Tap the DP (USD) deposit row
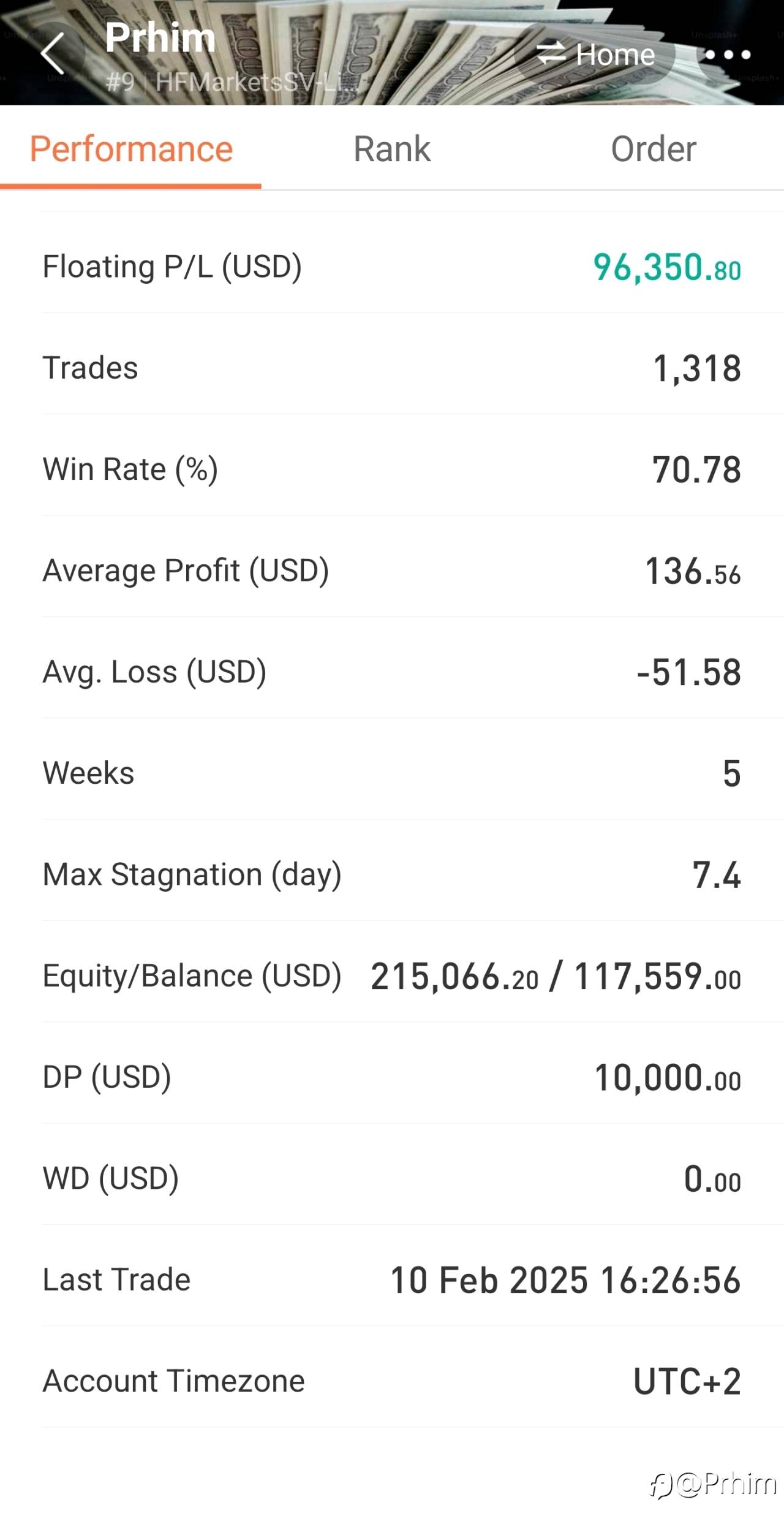The width and height of the screenshot is (784, 1524). [x=392, y=1077]
